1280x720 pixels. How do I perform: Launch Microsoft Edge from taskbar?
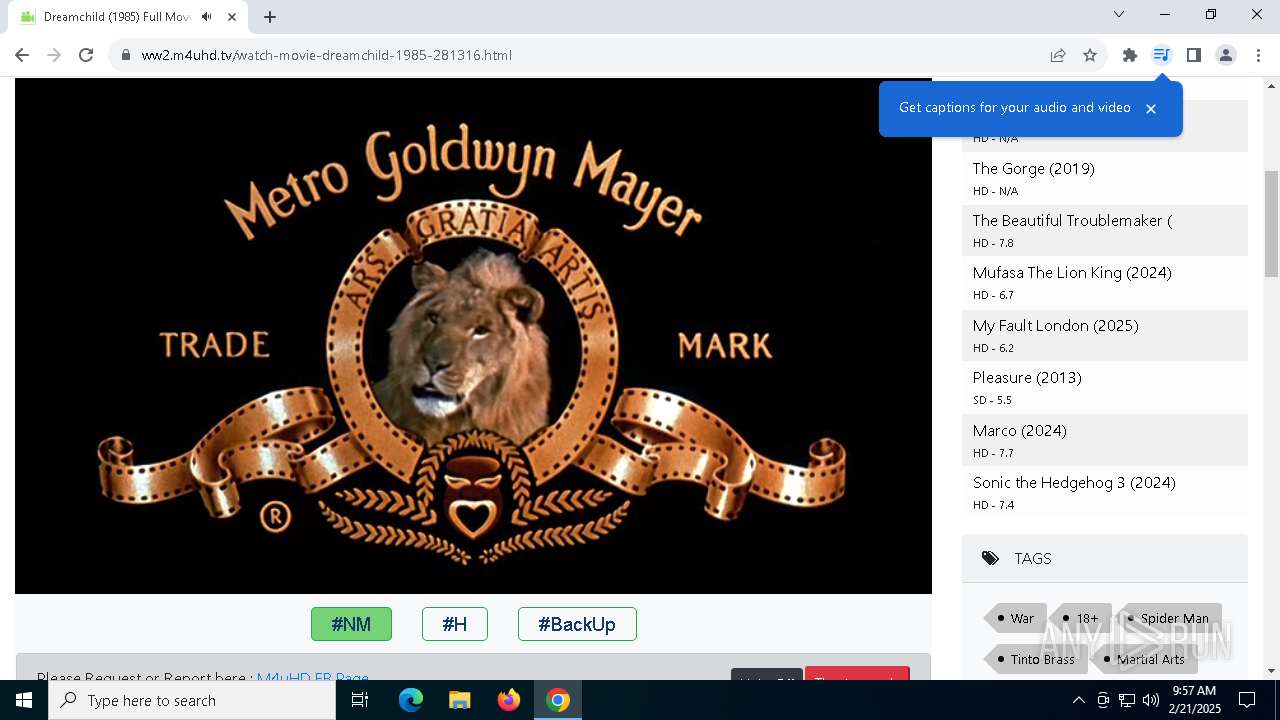pos(411,700)
